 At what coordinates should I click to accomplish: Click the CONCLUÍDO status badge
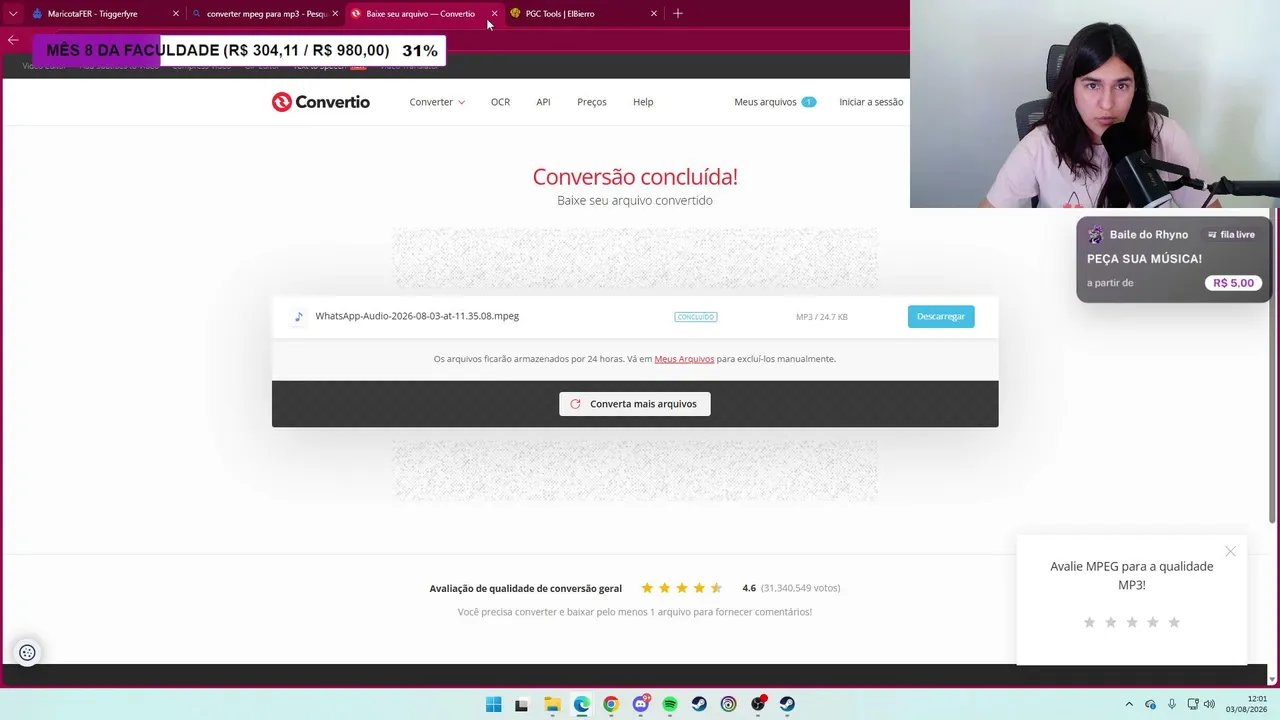pyautogui.click(x=695, y=317)
